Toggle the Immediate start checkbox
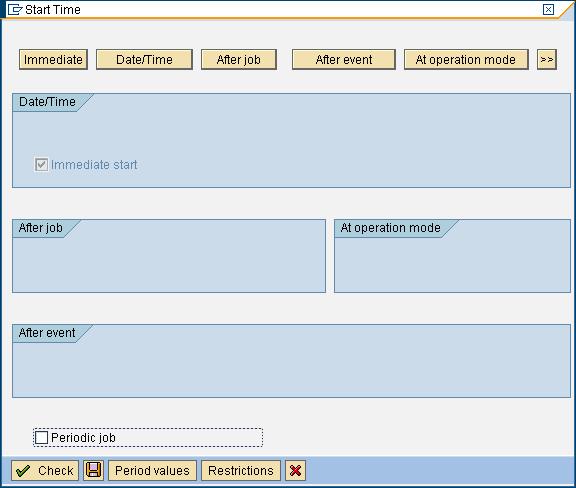The width and height of the screenshot is (576, 488). click(41, 164)
